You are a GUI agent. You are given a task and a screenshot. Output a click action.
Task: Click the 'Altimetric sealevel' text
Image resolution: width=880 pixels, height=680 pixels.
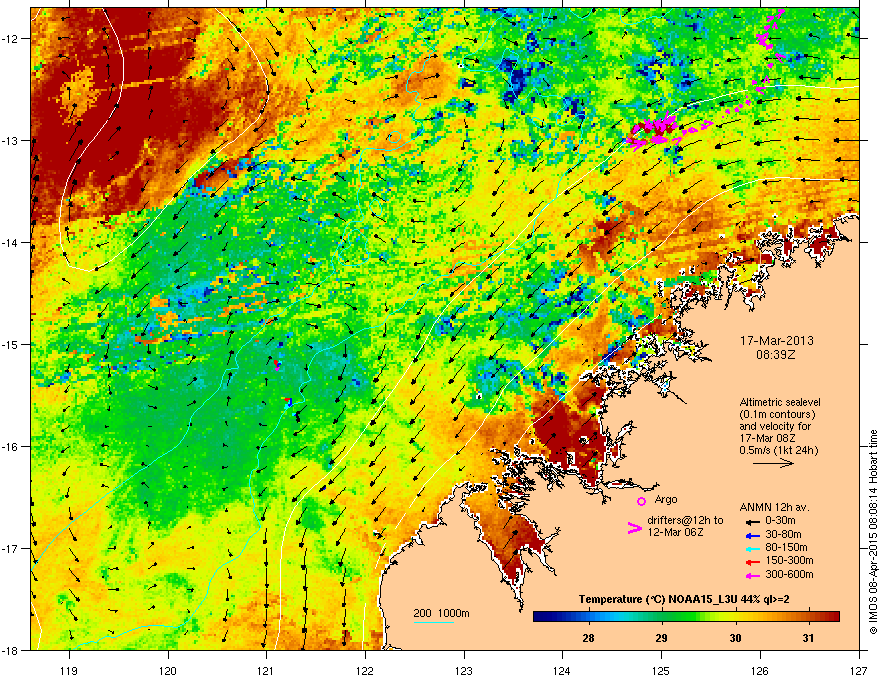[x=780, y=402]
